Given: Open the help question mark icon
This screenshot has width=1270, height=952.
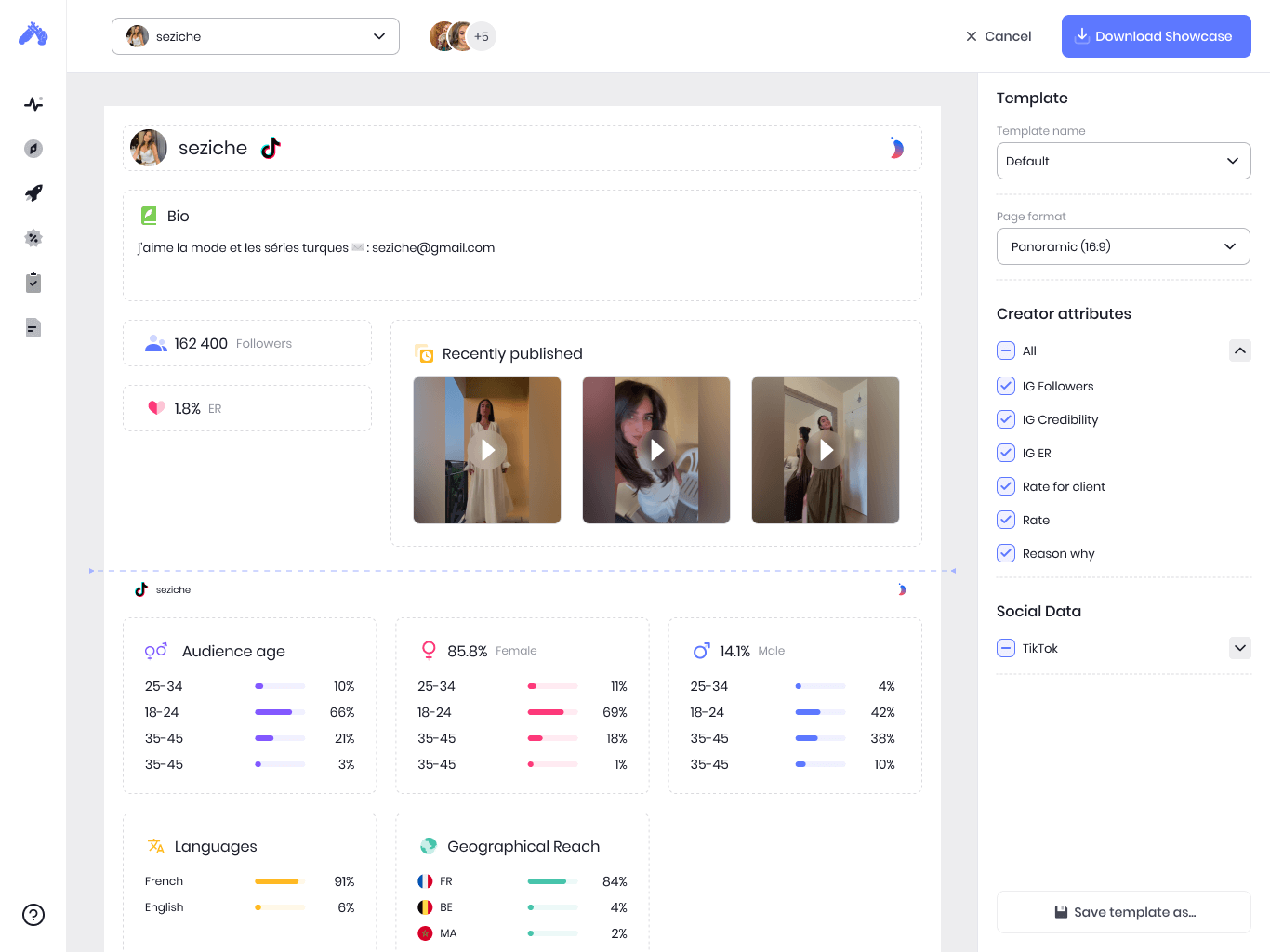Looking at the screenshot, I should pos(33,915).
